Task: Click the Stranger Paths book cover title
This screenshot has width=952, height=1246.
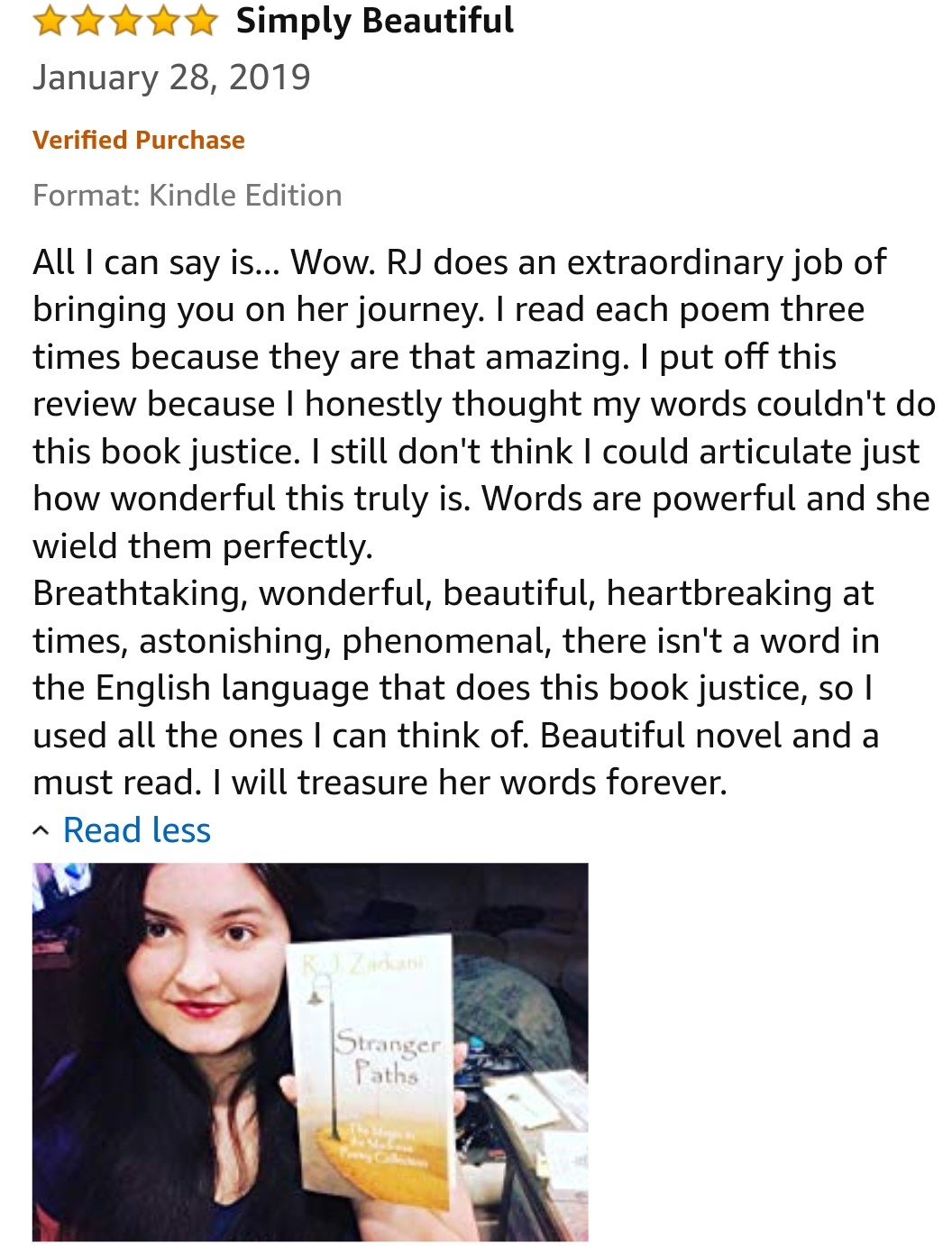Action: coord(388,1057)
